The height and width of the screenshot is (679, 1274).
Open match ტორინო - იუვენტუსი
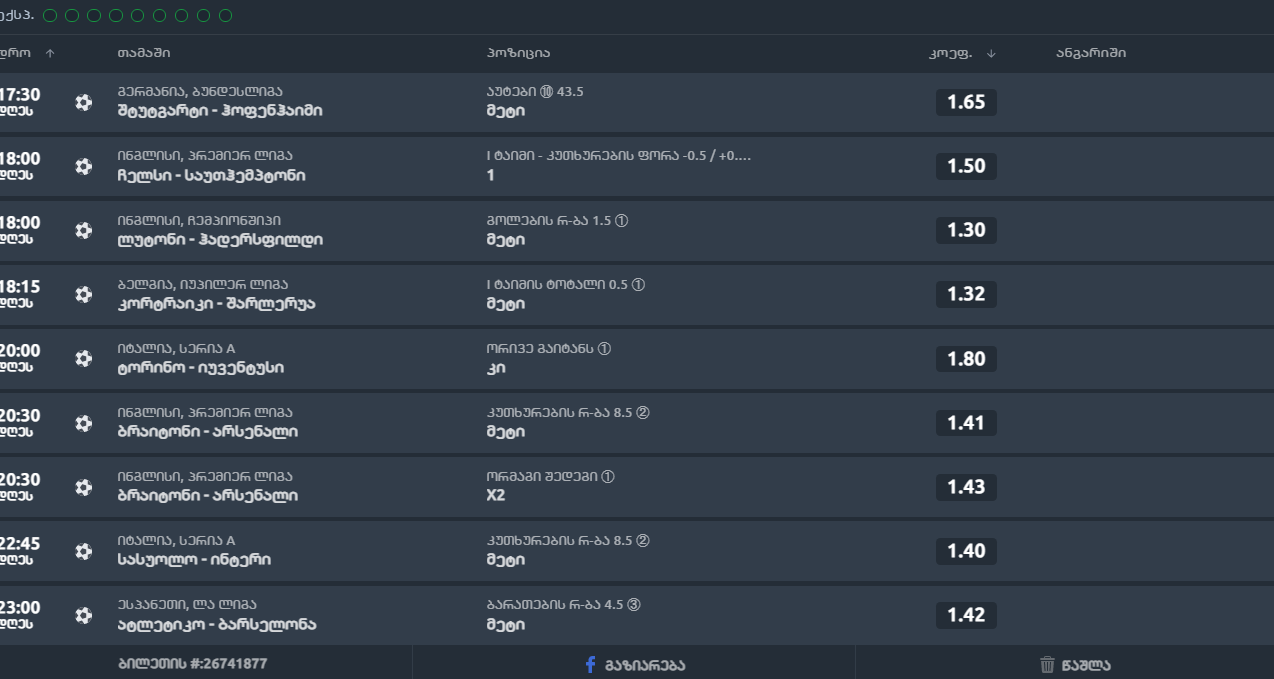pyautogui.click(x=200, y=367)
